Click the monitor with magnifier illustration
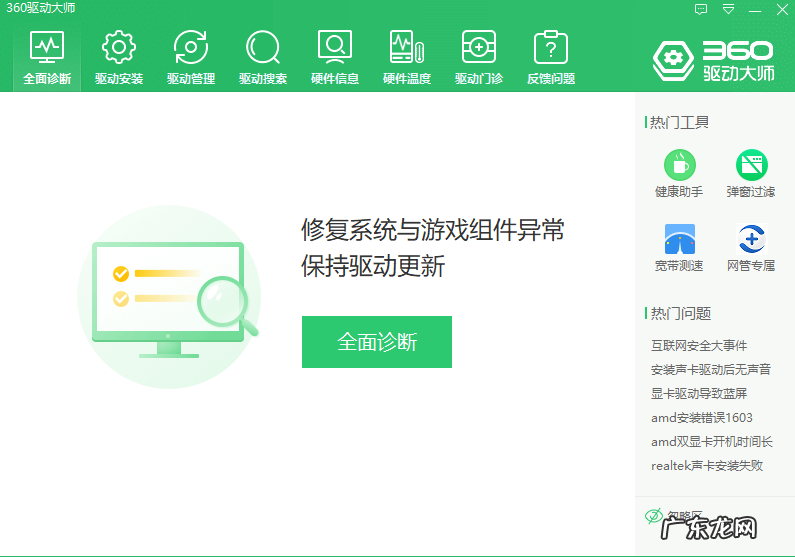 click(x=169, y=297)
